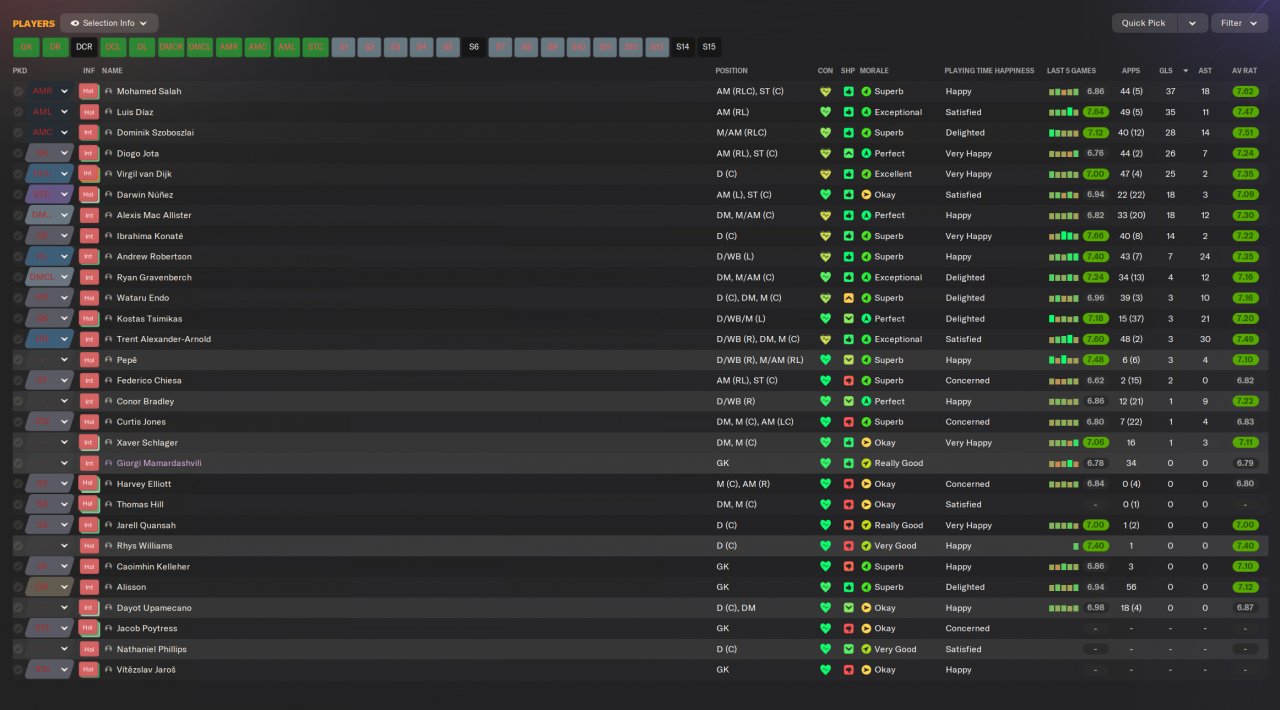Toggle the picked checkmark for Caoimhin Kelleher

(x=18, y=566)
